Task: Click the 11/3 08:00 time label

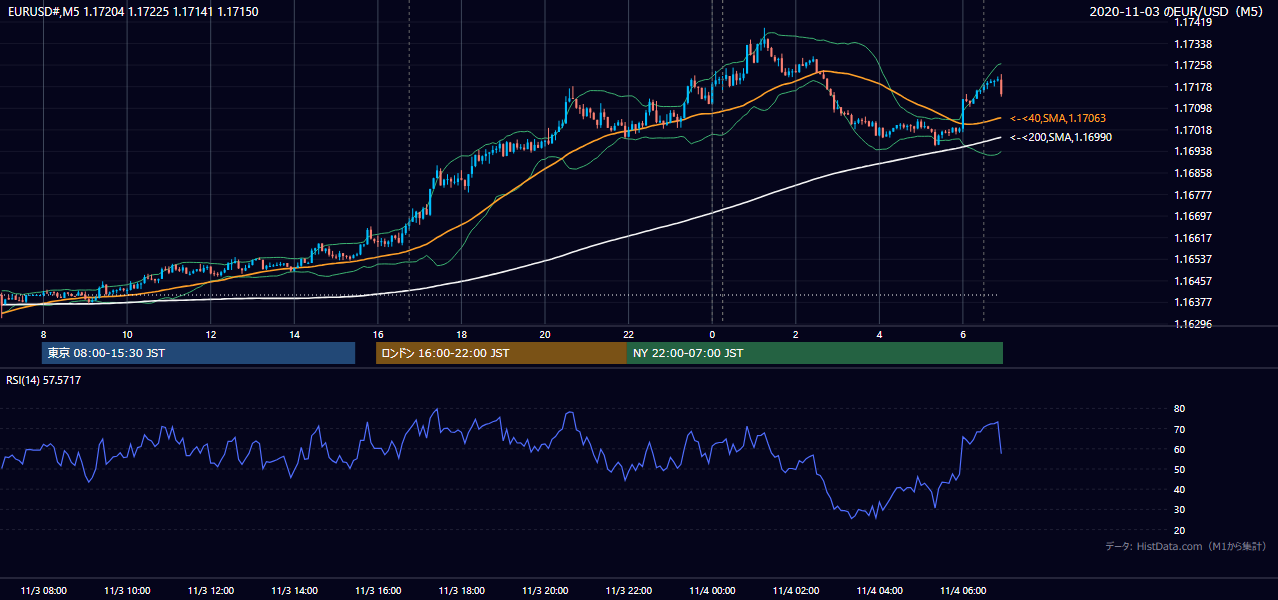Action: coord(44,590)
